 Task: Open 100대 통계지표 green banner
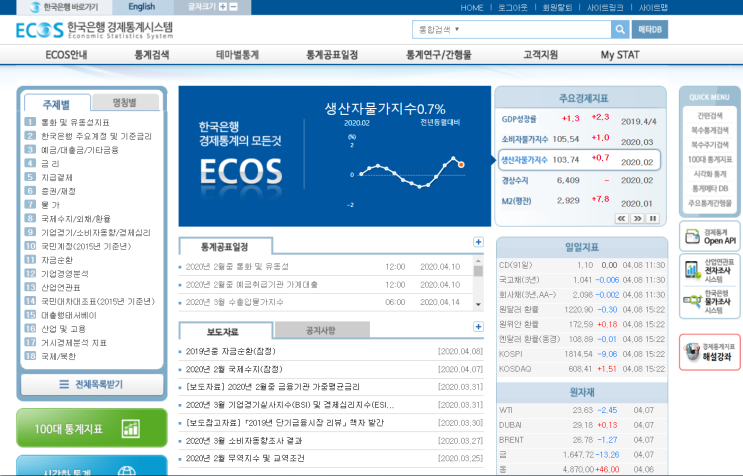(92, 428)
